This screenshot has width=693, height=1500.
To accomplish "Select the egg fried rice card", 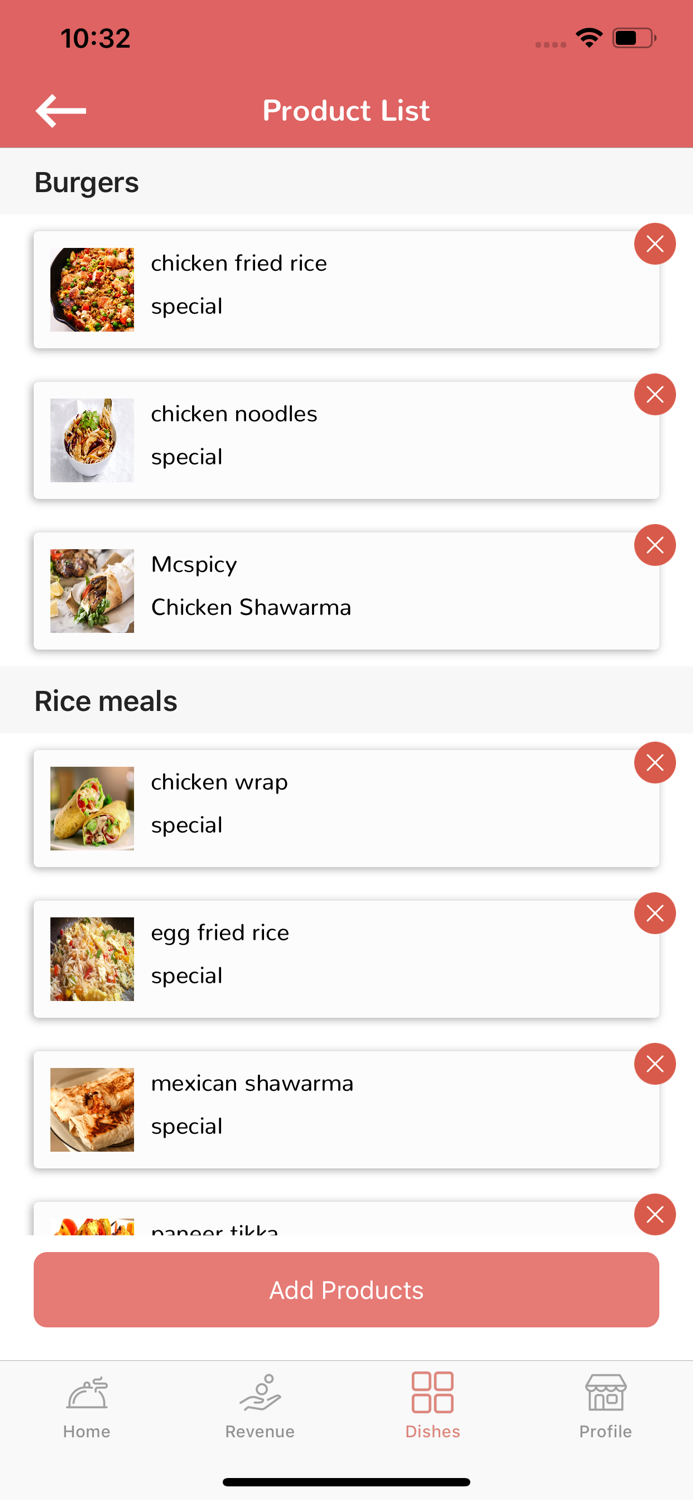I will pyautogui.click(x=346, y=959).
